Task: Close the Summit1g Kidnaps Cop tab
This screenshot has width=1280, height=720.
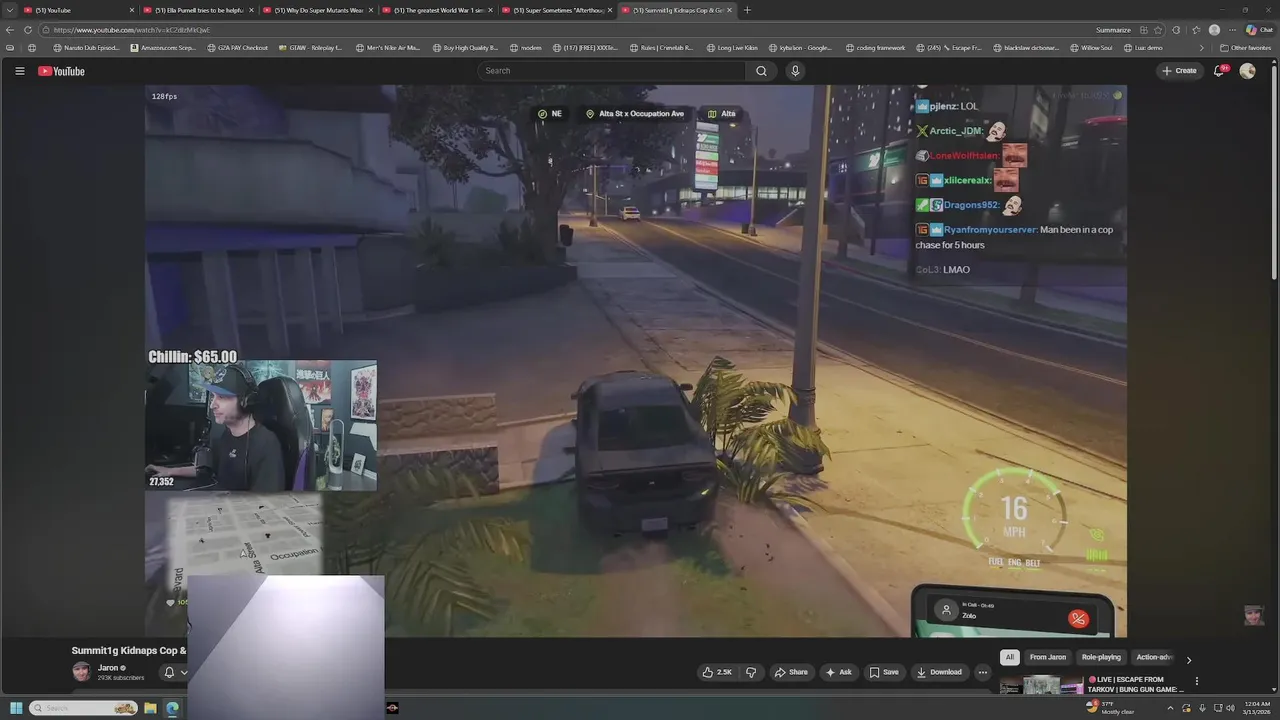Action: [x=729, y=10]
